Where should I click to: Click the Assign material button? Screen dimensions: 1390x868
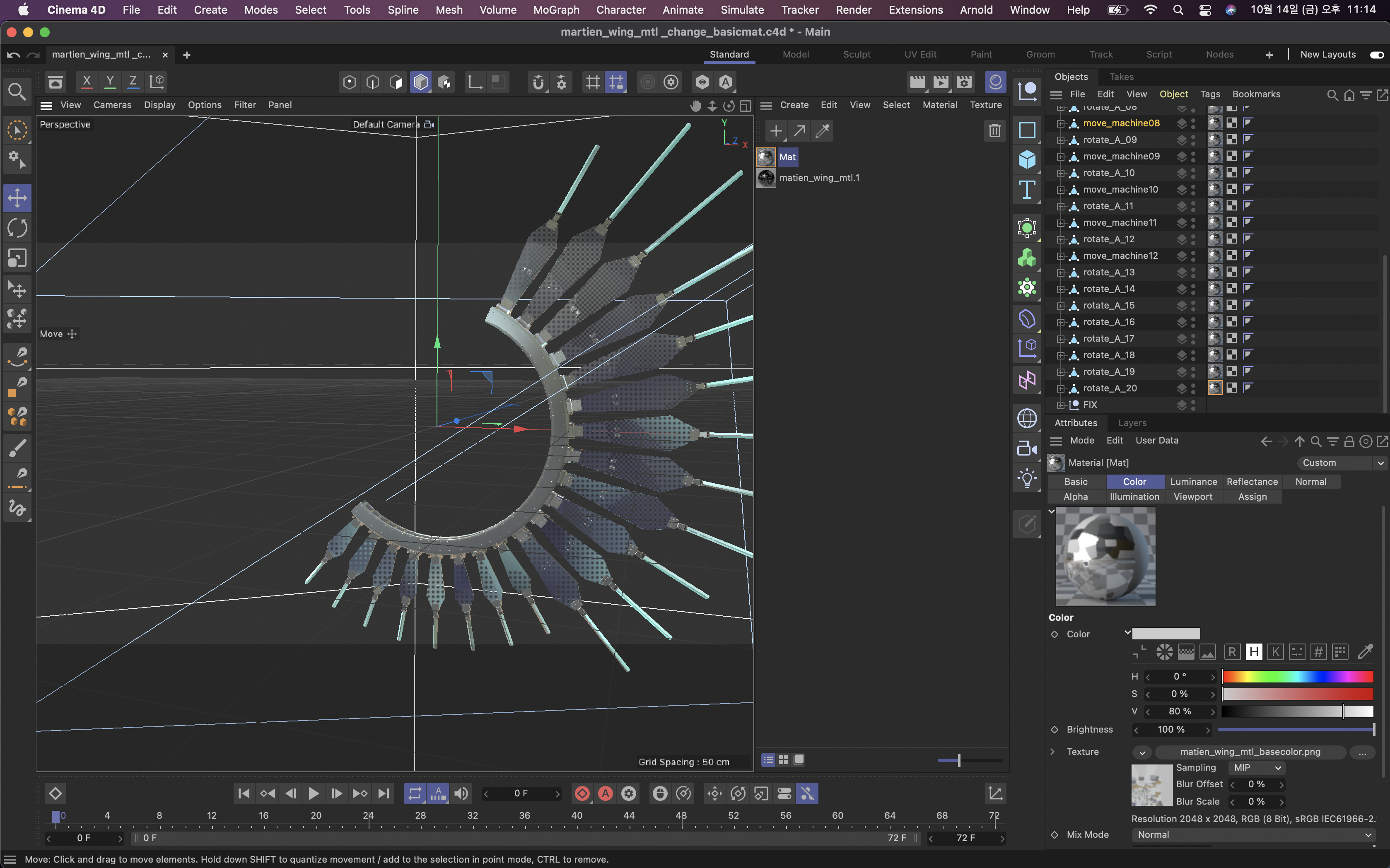(1252, 497)
